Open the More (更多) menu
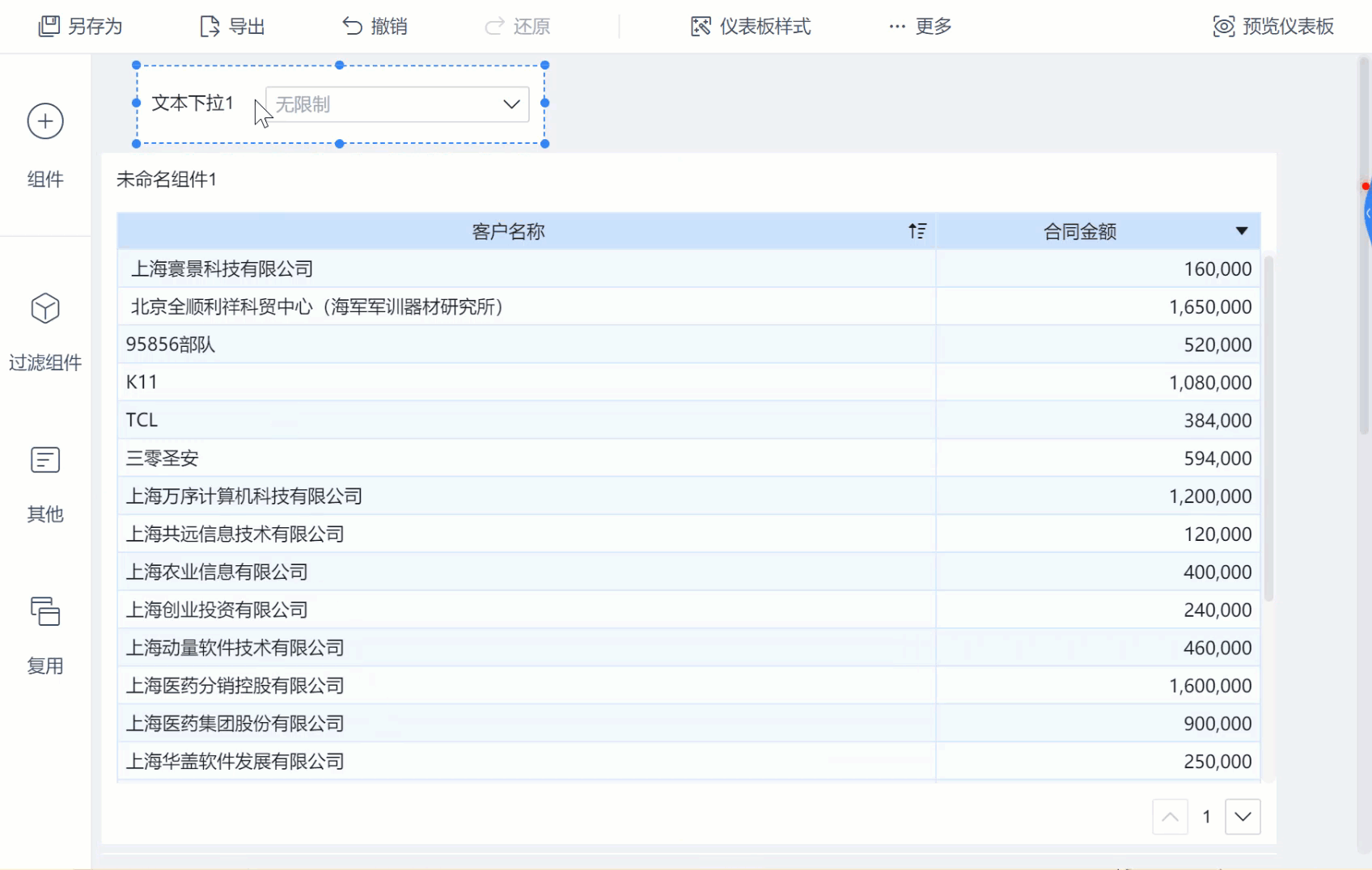Screen dimensions: 1372x870 920,26
